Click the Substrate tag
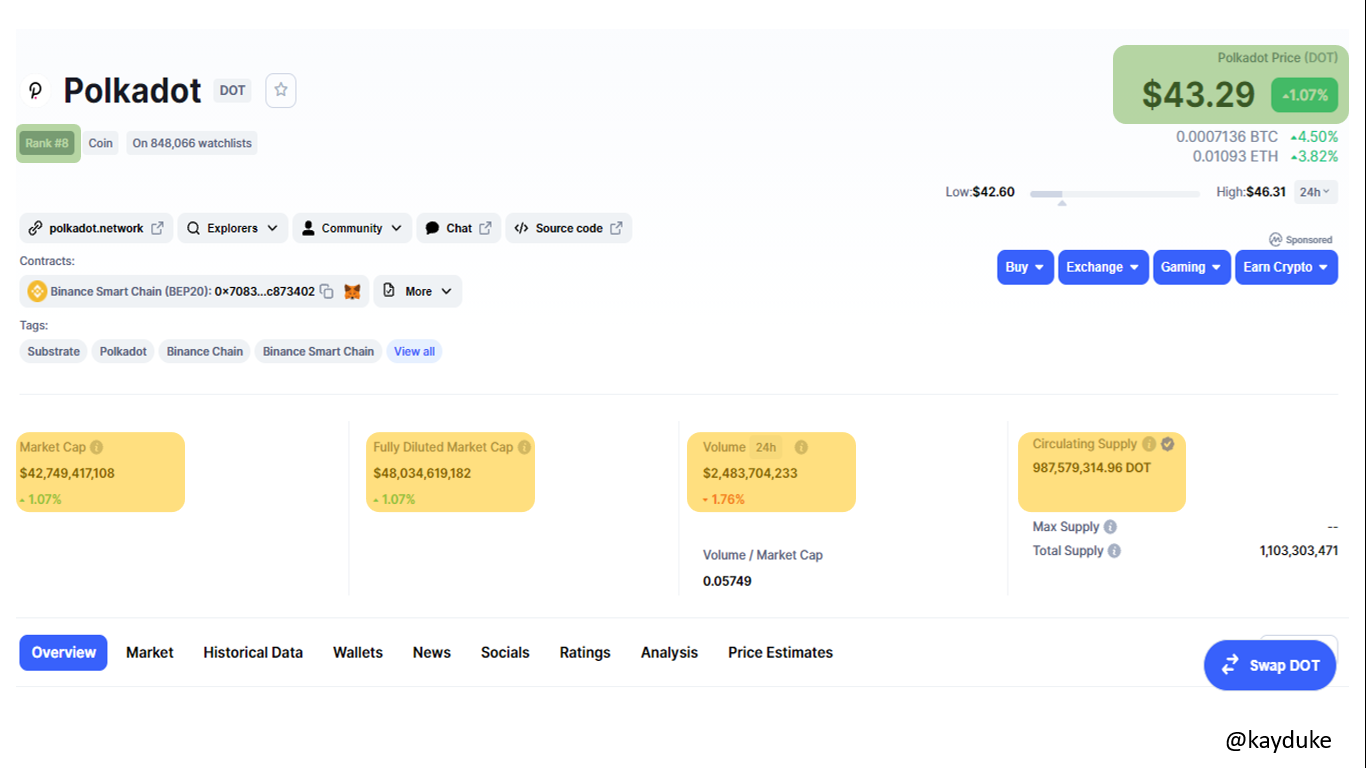The width and height of the screenshot is (1366, 768). (53, 351)
